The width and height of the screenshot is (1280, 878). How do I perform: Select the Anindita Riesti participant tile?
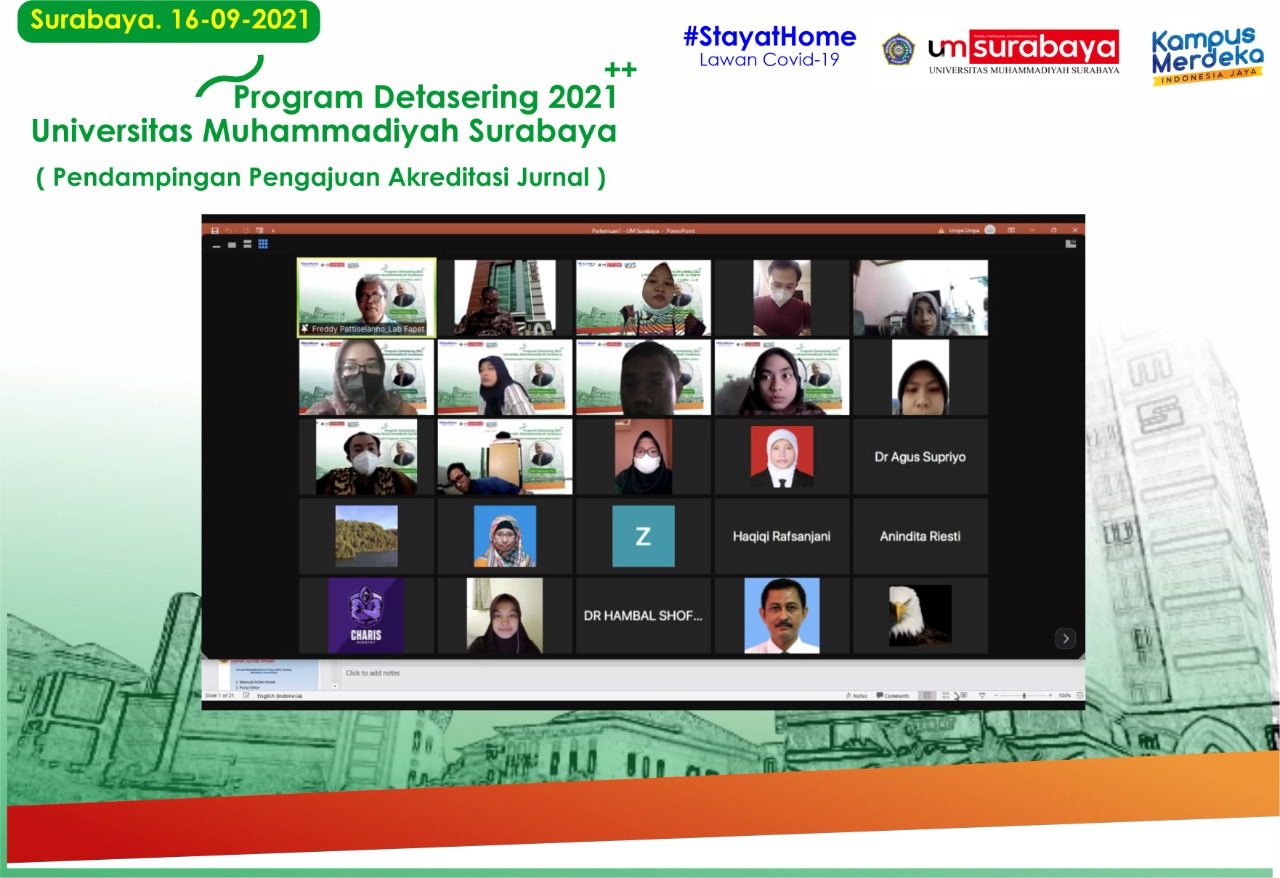pyautogui.click(x=920, y=536)
